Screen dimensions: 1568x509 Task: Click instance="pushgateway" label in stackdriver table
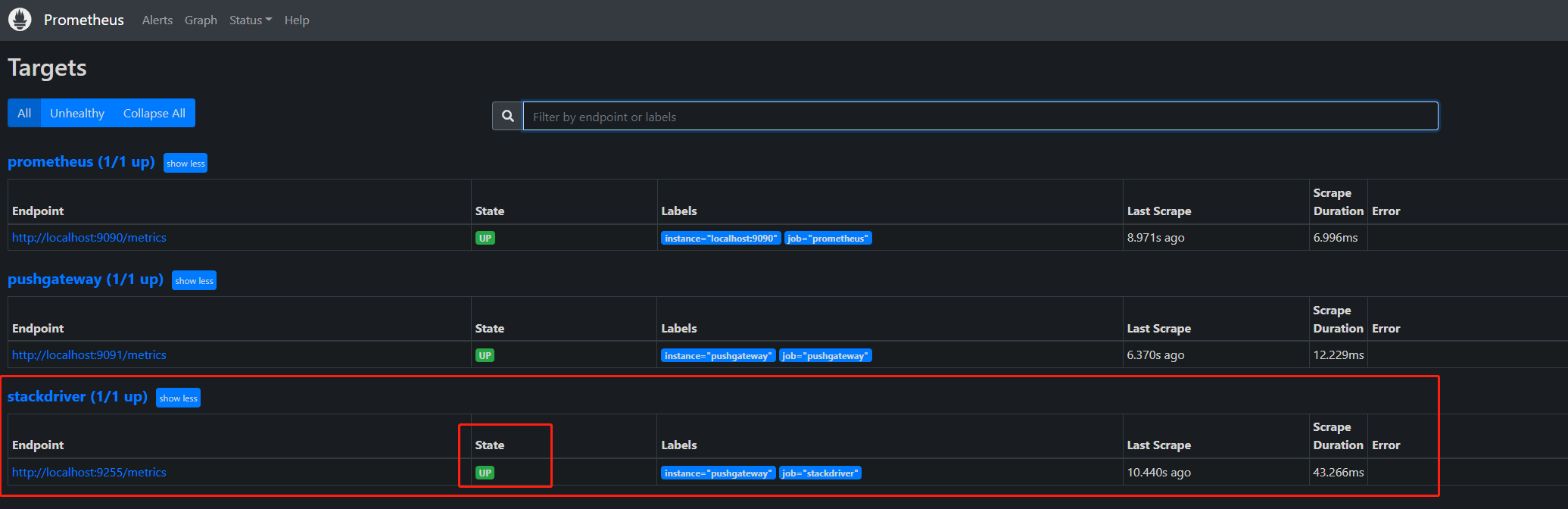tap(719, 473)
